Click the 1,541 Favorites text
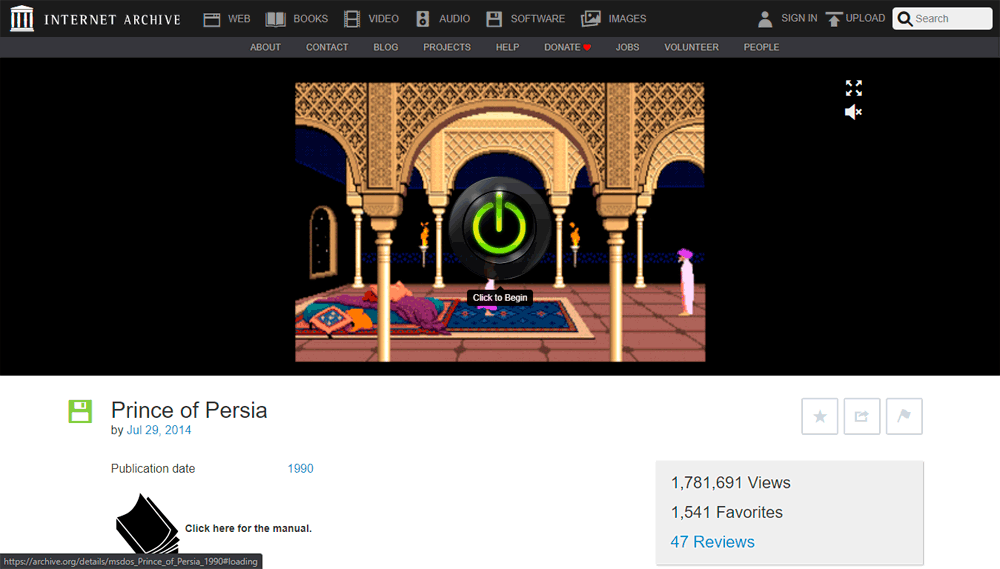Image resolution: width=1000 pixels, height=569 pixels. coord(726,512)
